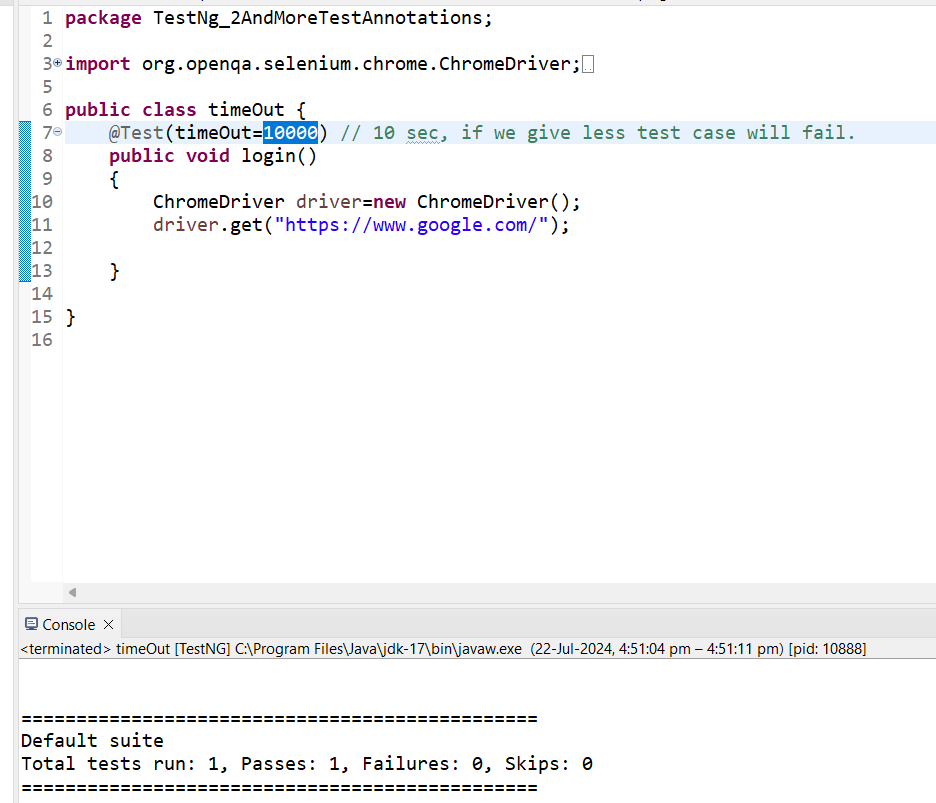This screenshot has height=803, width=936.
Task: Click the import keyword on line 3
Action: pos(97,64)
